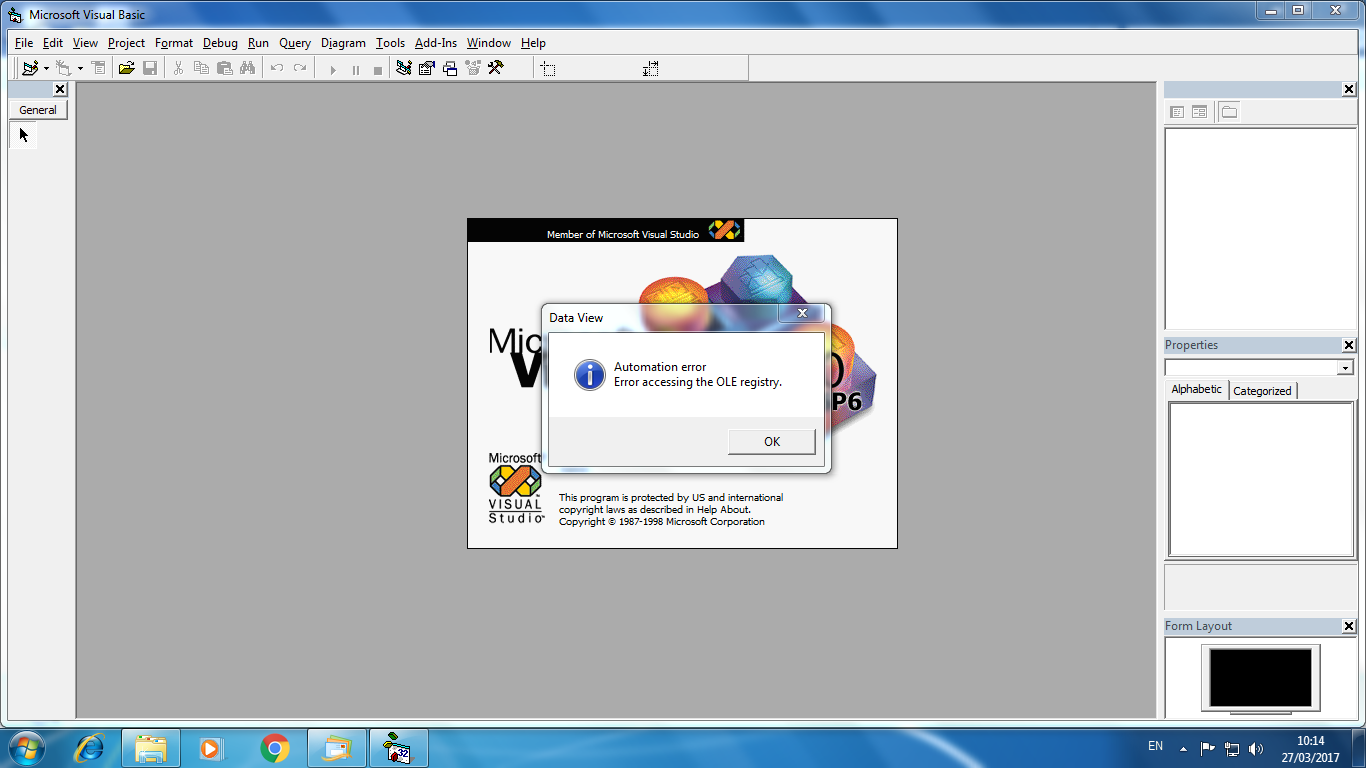This screenshot has height=768, width=1366.
Task: Open the Edit menu
Action: pos(53,43)
